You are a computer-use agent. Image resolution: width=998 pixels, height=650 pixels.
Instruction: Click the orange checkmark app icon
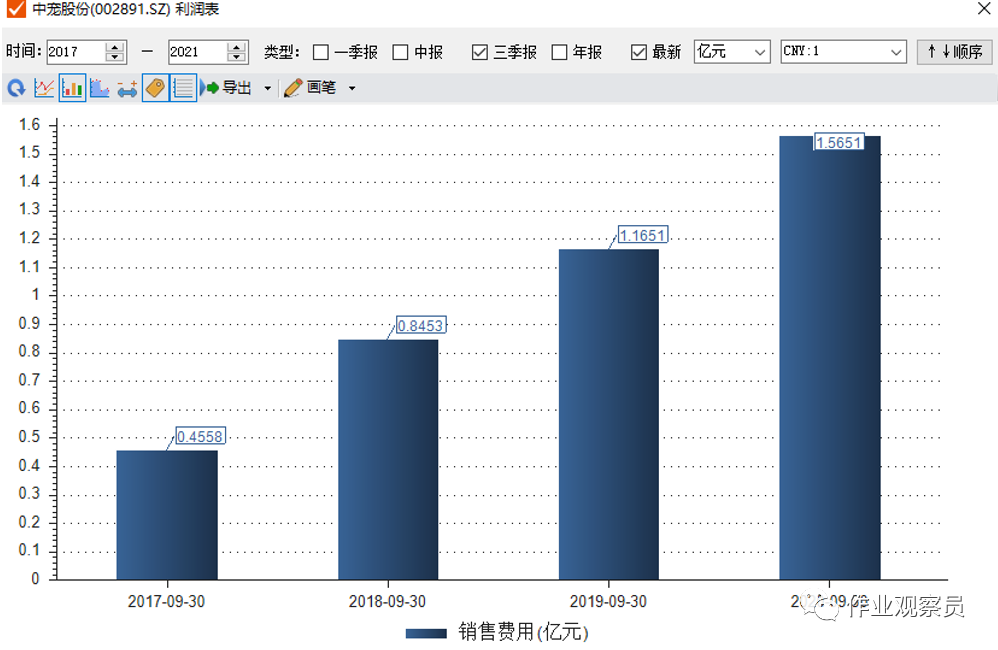point(15,9)
